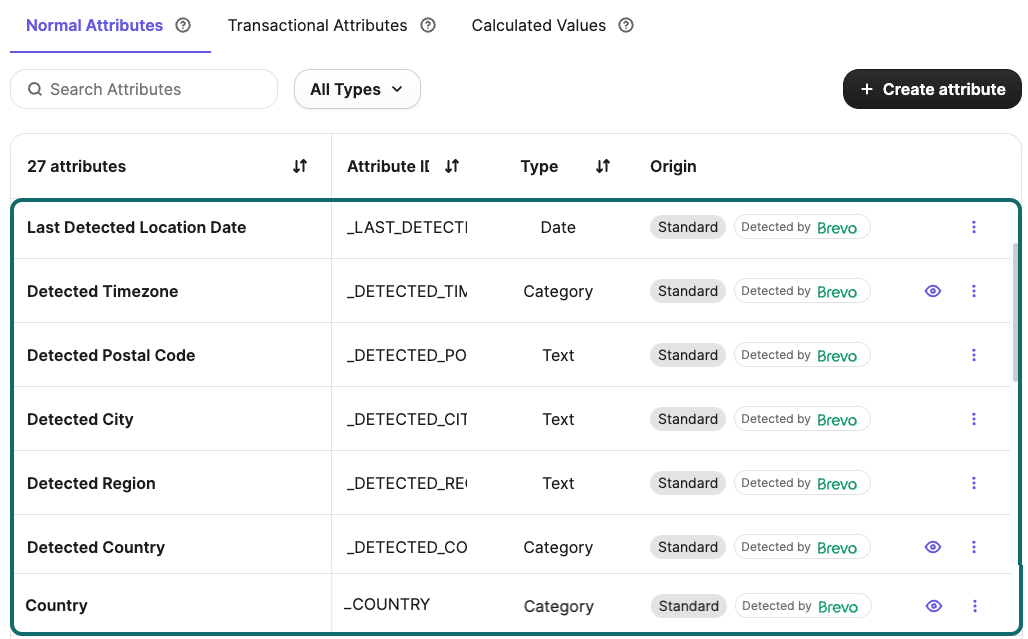The width and height of the screenshot is (1028, 639).
Task: Click the table's vertical scrollbar
Action: (x=1016, y=313)
